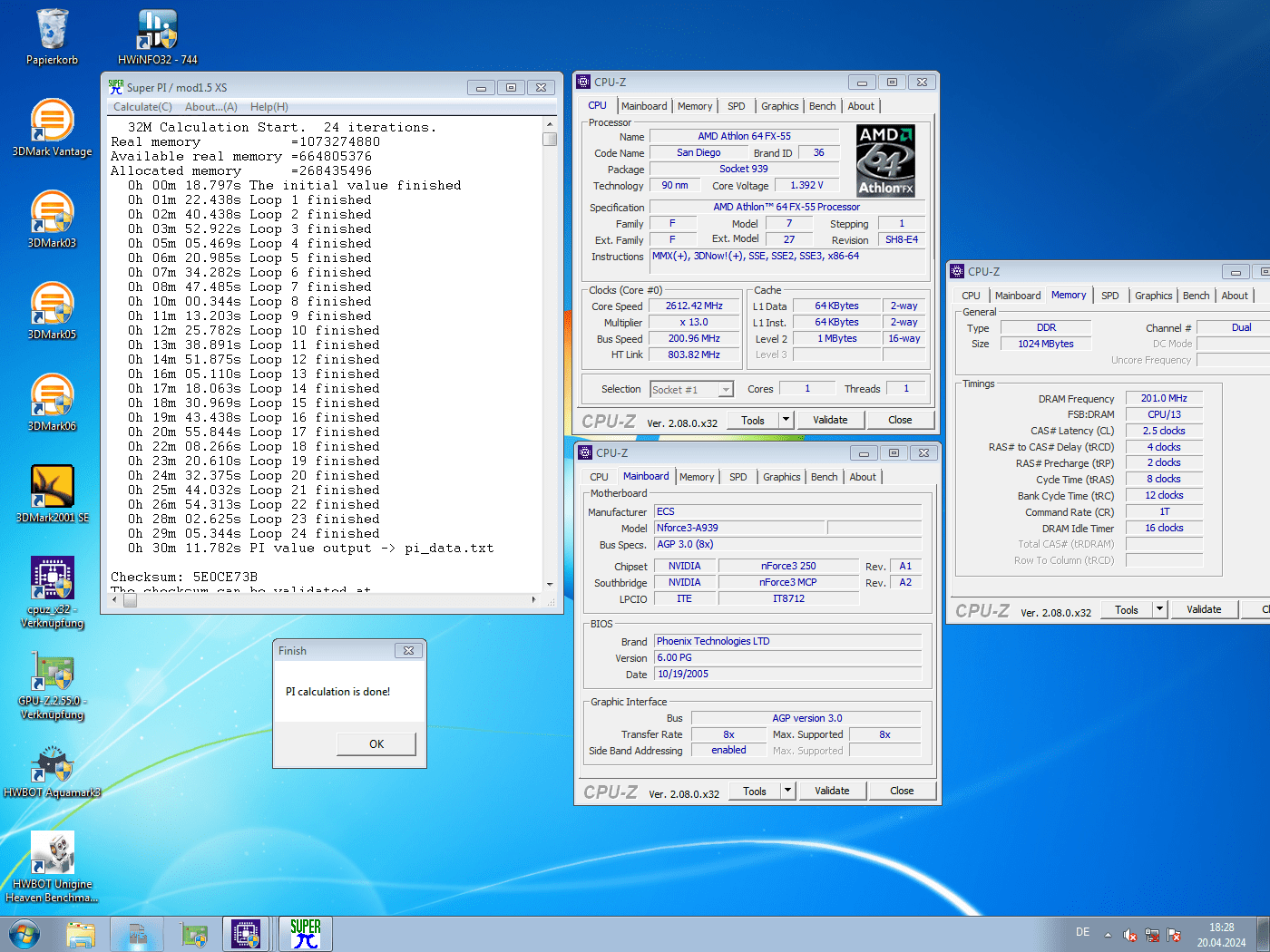Click the BIOS Date value 10/19/2005

787,675
